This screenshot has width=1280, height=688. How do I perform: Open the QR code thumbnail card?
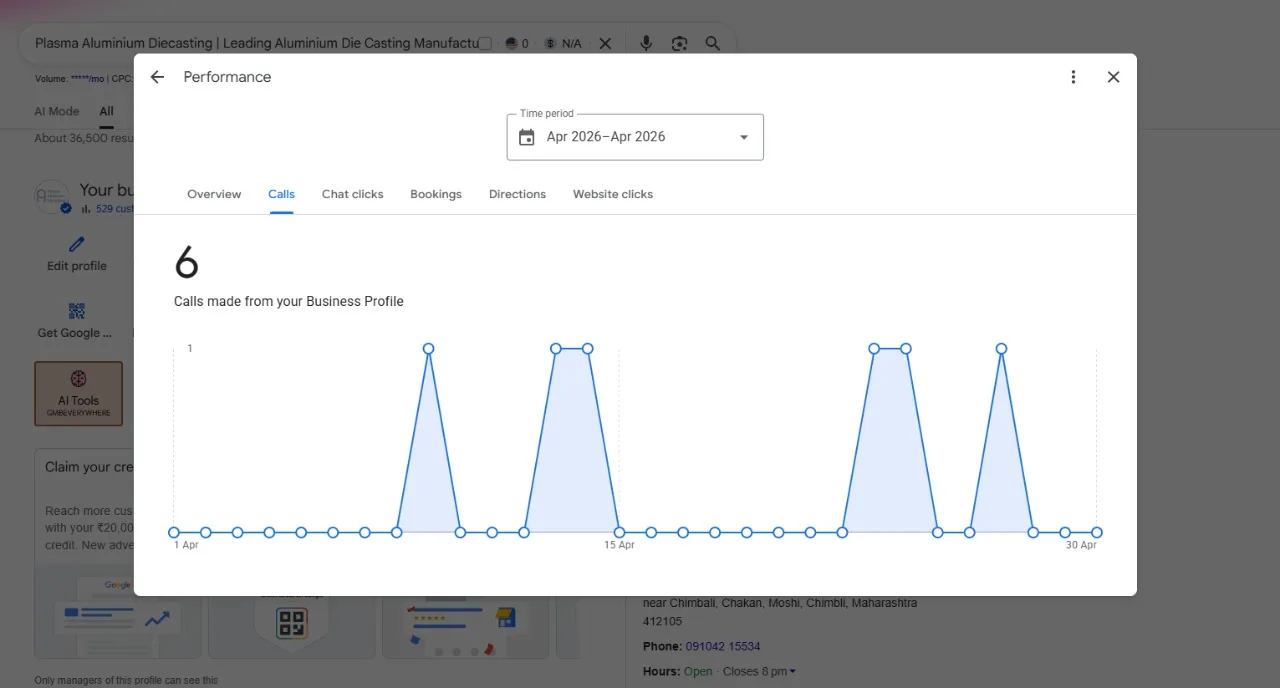(291, 624)
